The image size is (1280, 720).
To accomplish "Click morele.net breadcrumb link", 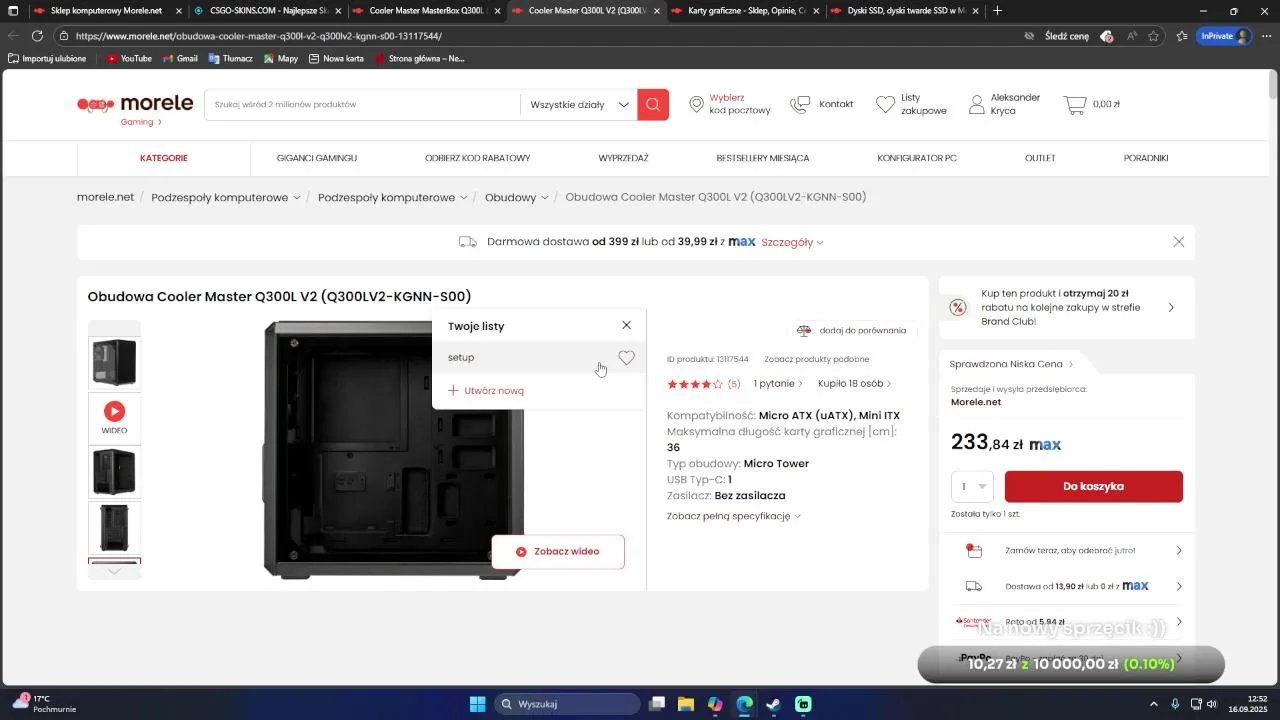I will [105, 197].
